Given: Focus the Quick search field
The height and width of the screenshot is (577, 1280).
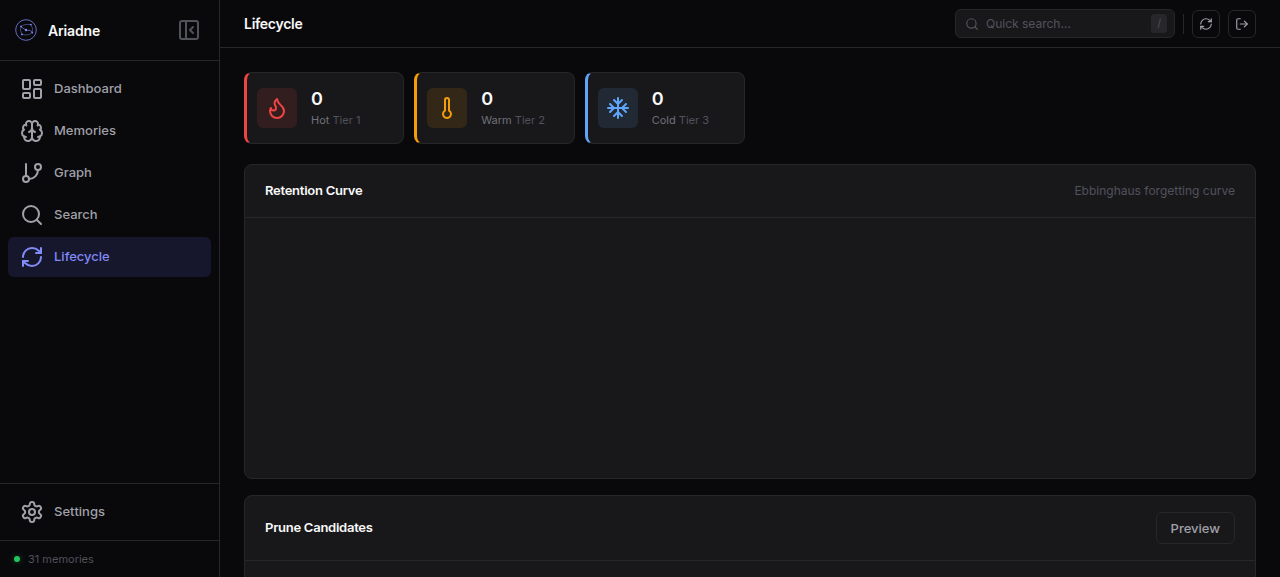Looking at the screenshot, I should (1064, 24).
